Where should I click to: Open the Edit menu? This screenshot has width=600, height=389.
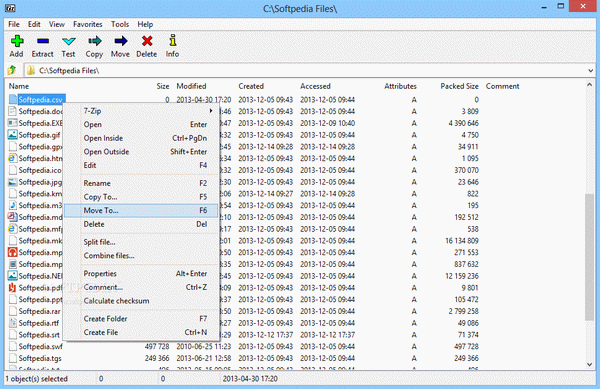(34, 24)
